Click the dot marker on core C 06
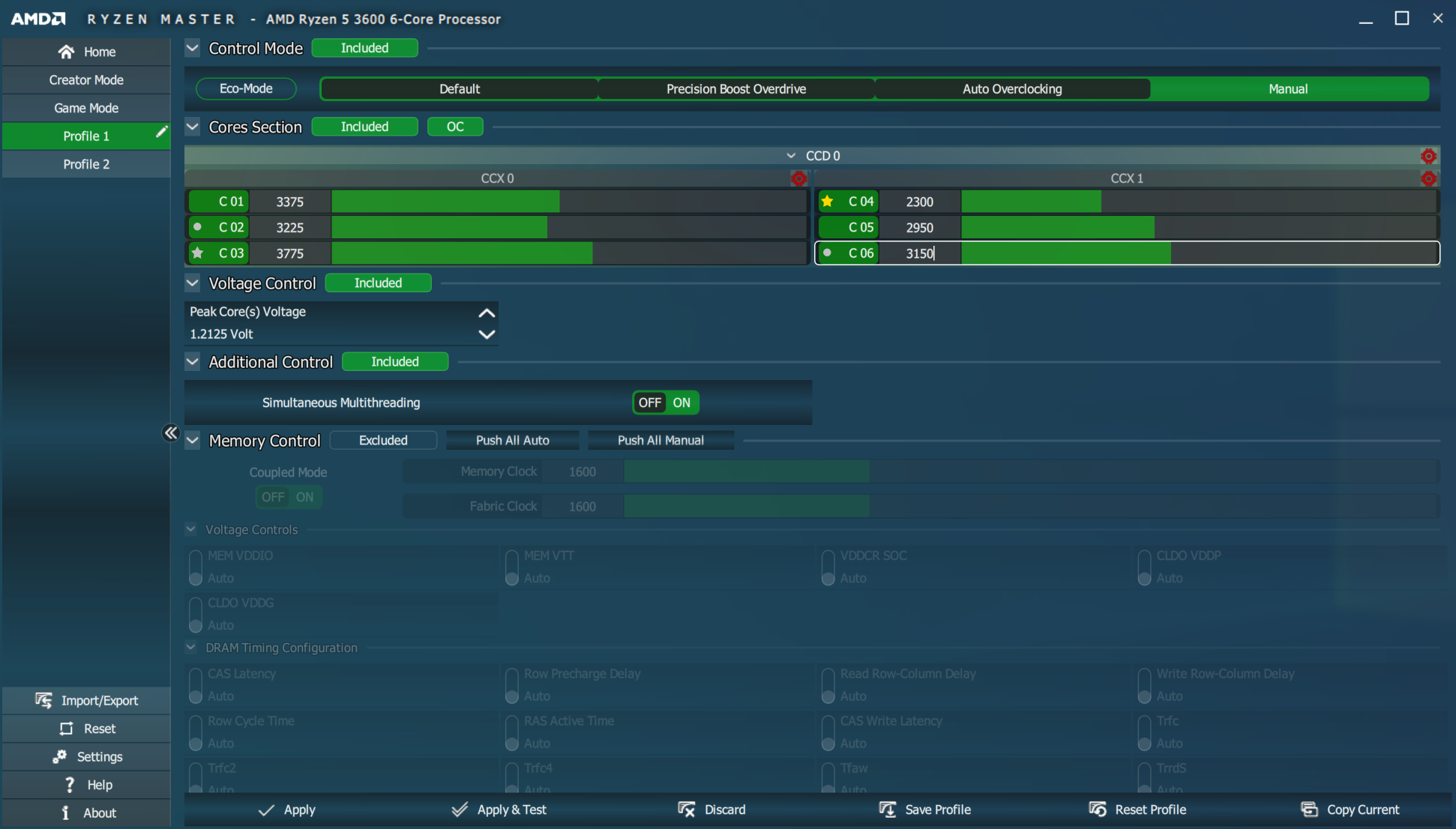The image size is (1456, 829). click(827, 253)
